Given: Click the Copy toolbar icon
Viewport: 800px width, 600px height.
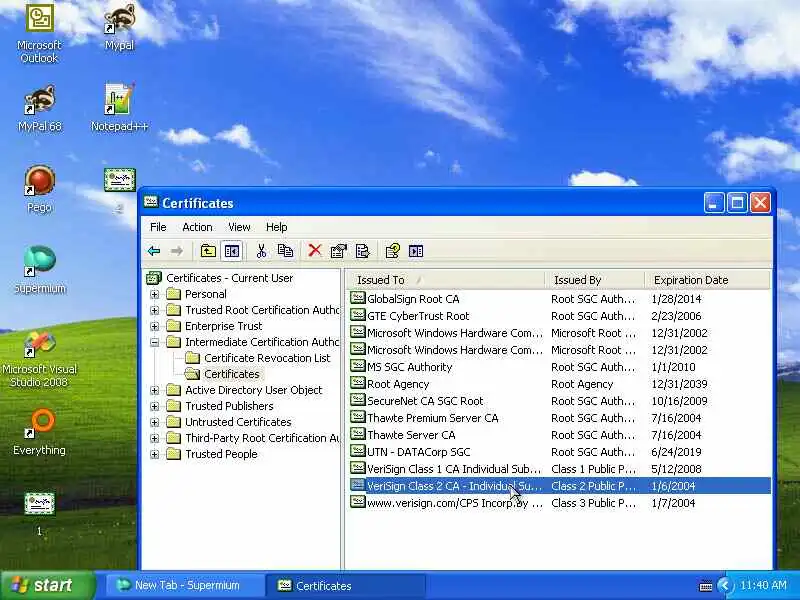Looking at the screenshot, I should tap(285, 251).
